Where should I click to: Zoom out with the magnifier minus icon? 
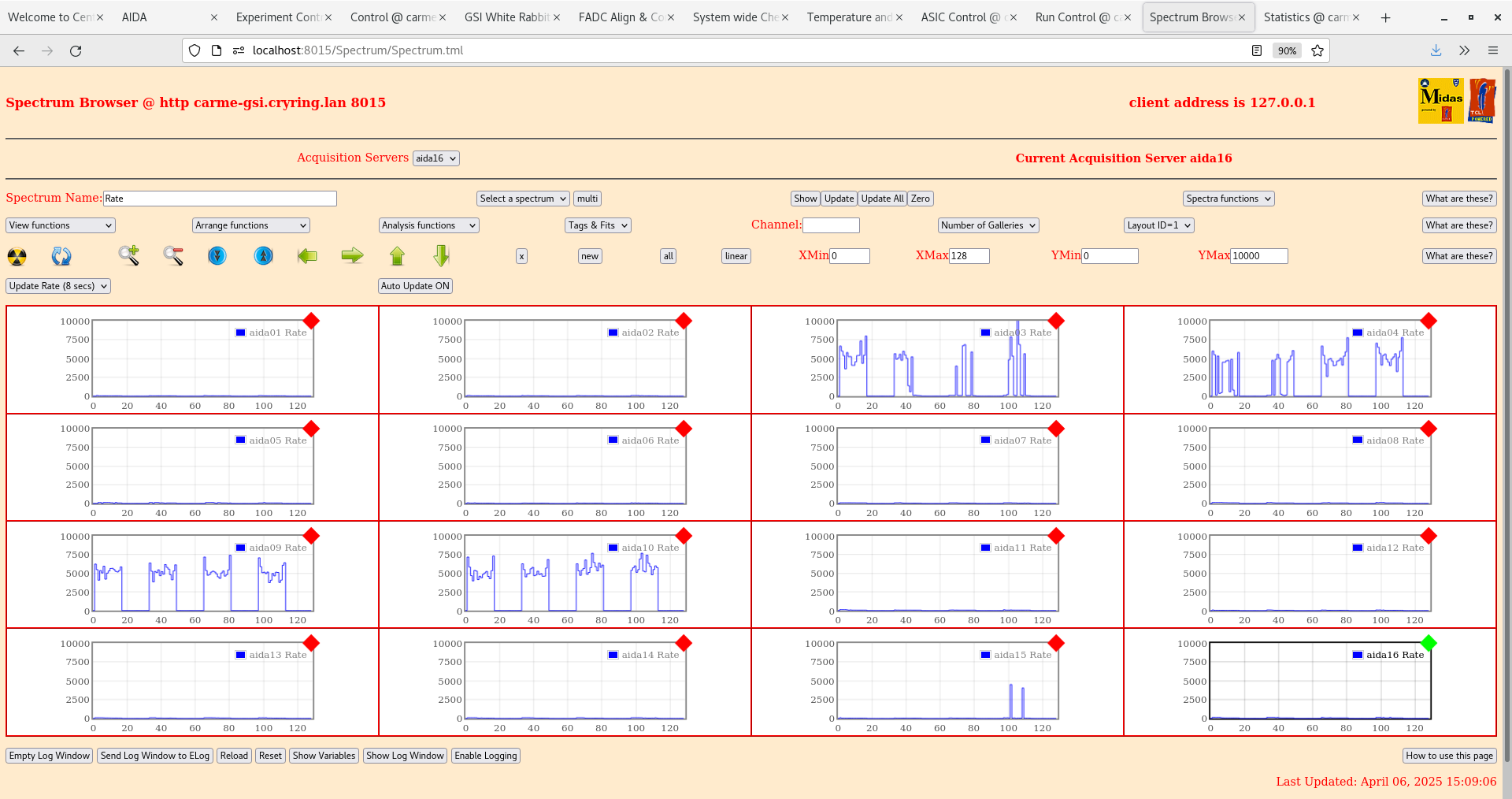[x=173, y=255]
